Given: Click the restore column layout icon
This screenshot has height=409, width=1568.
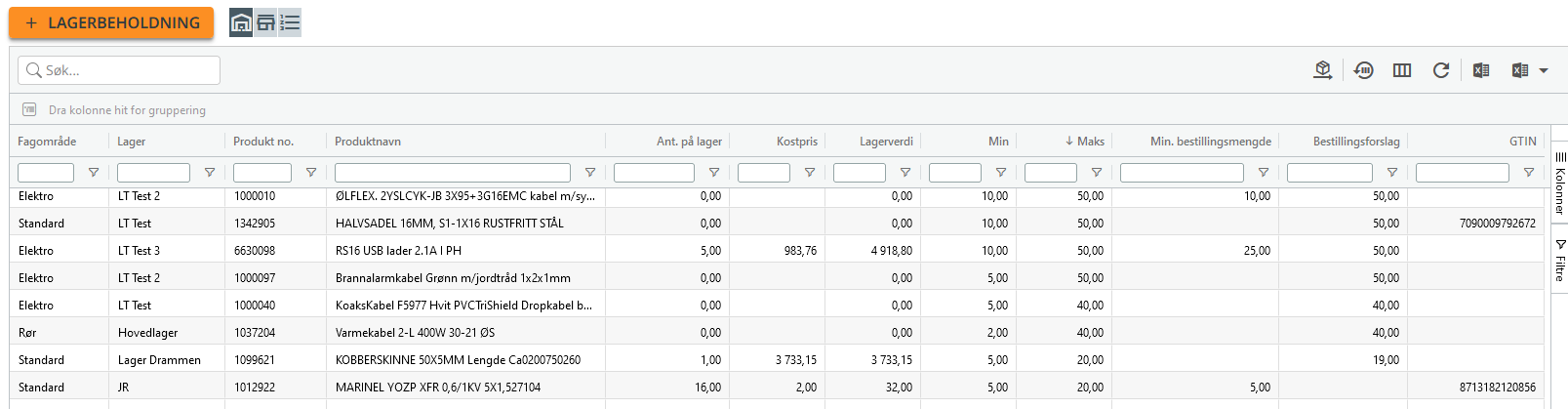Looking at the screenshot, I should 1364,70.
